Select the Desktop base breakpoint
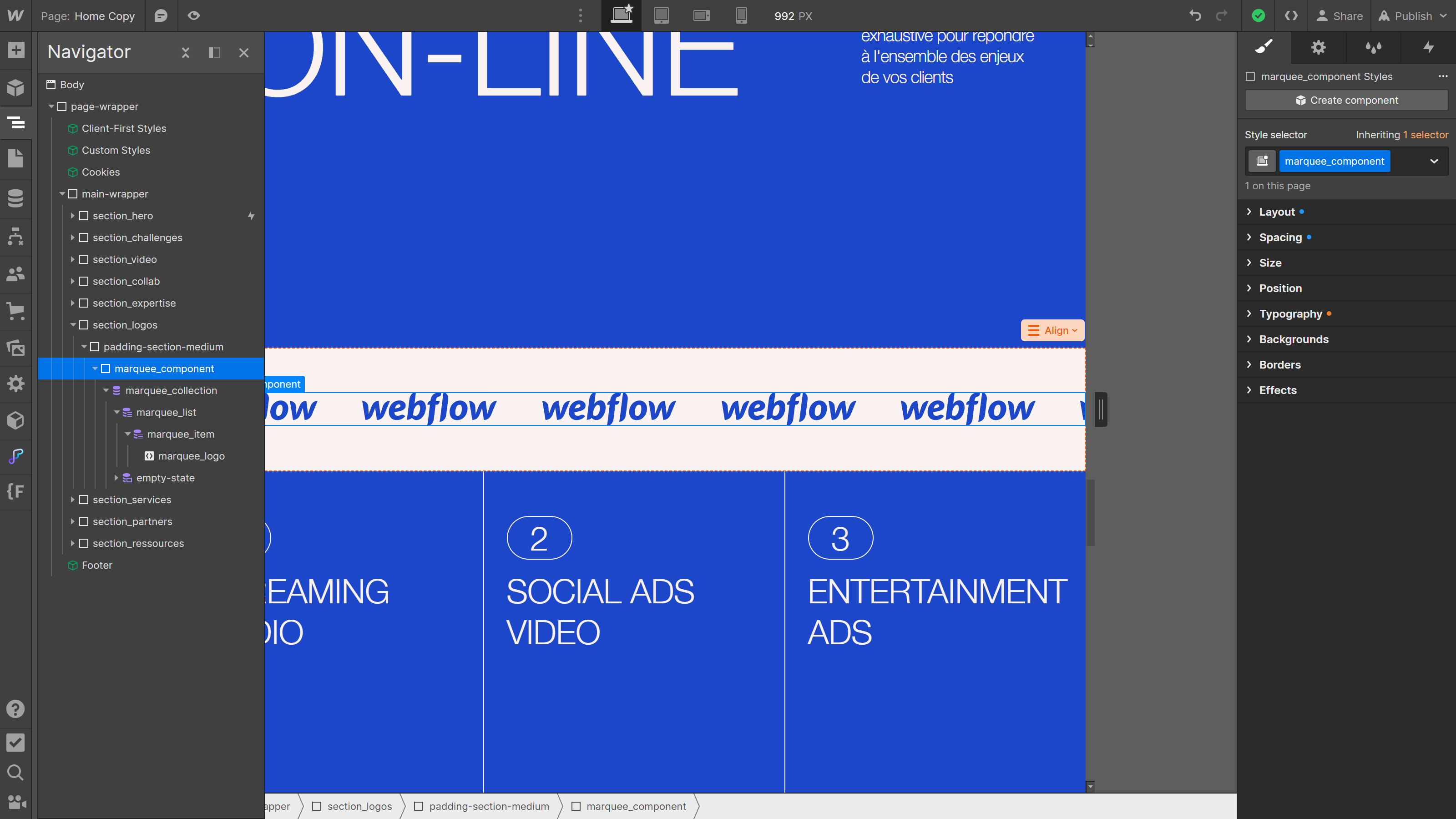 [x=622, y=15]
